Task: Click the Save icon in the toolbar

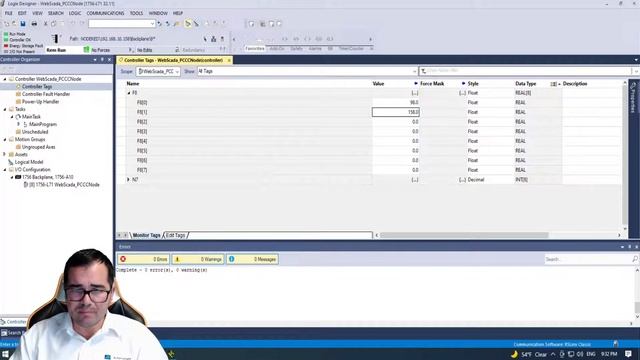Action: [x=23, y=24]
